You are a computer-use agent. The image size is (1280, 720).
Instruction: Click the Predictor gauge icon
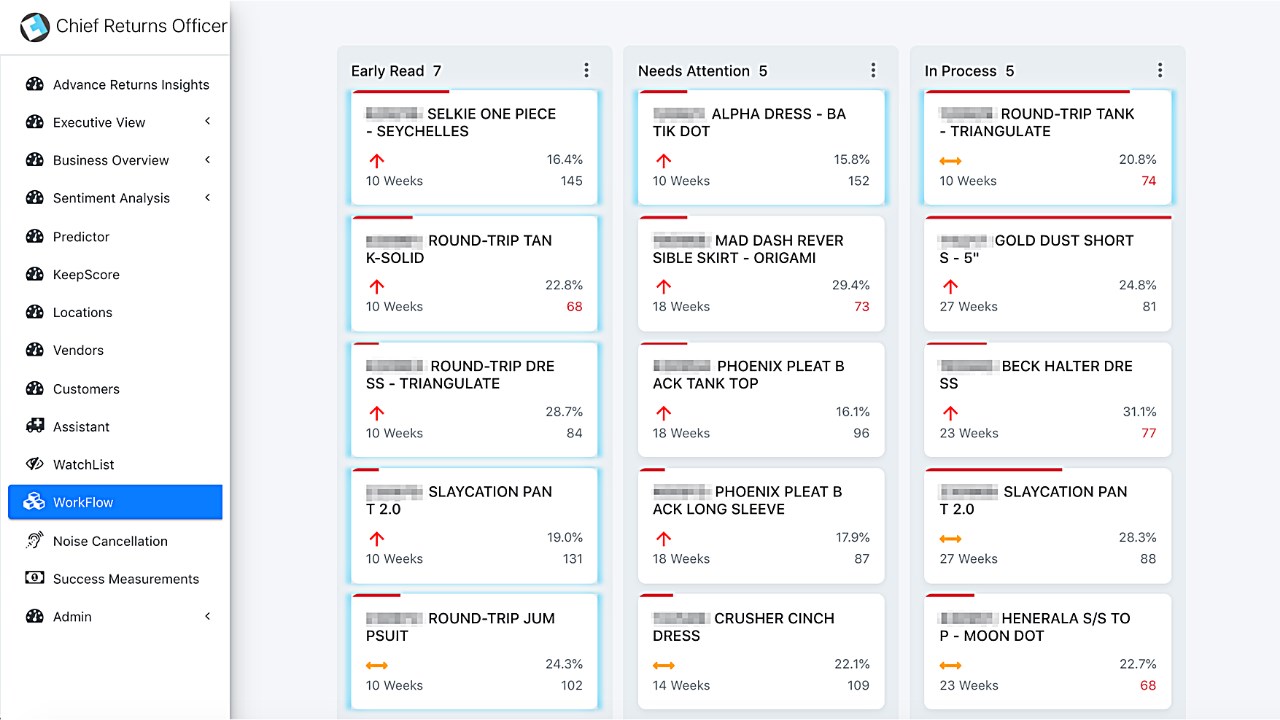(x=35, y=237)
